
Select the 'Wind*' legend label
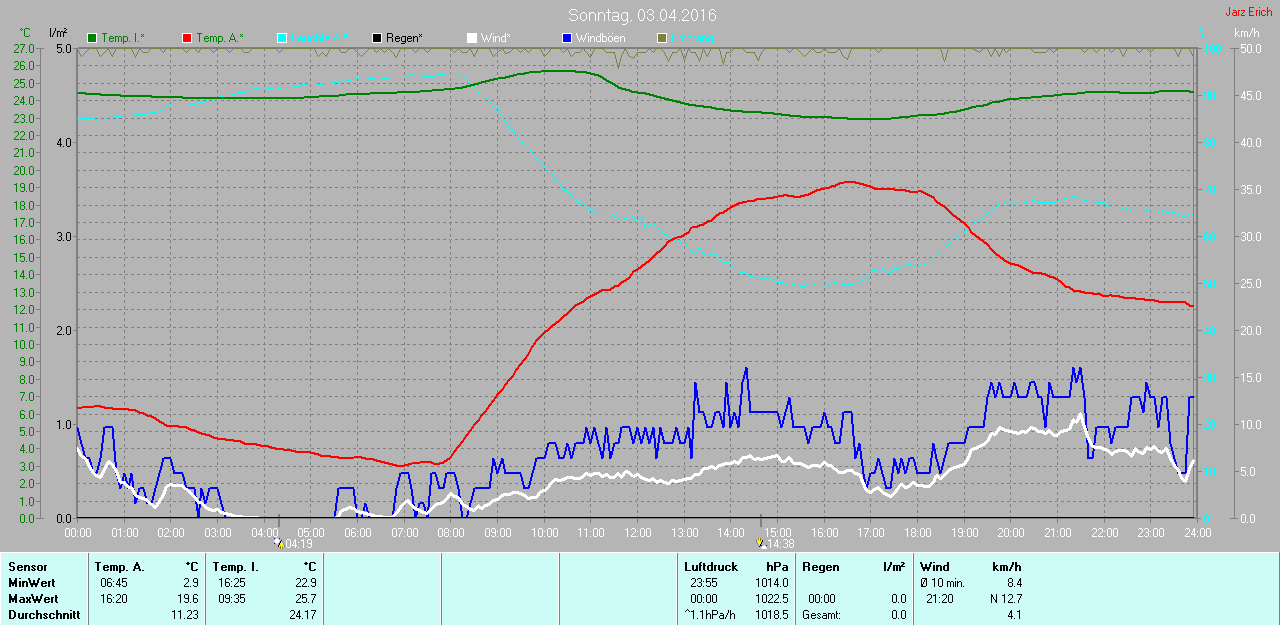pos(495,38)
